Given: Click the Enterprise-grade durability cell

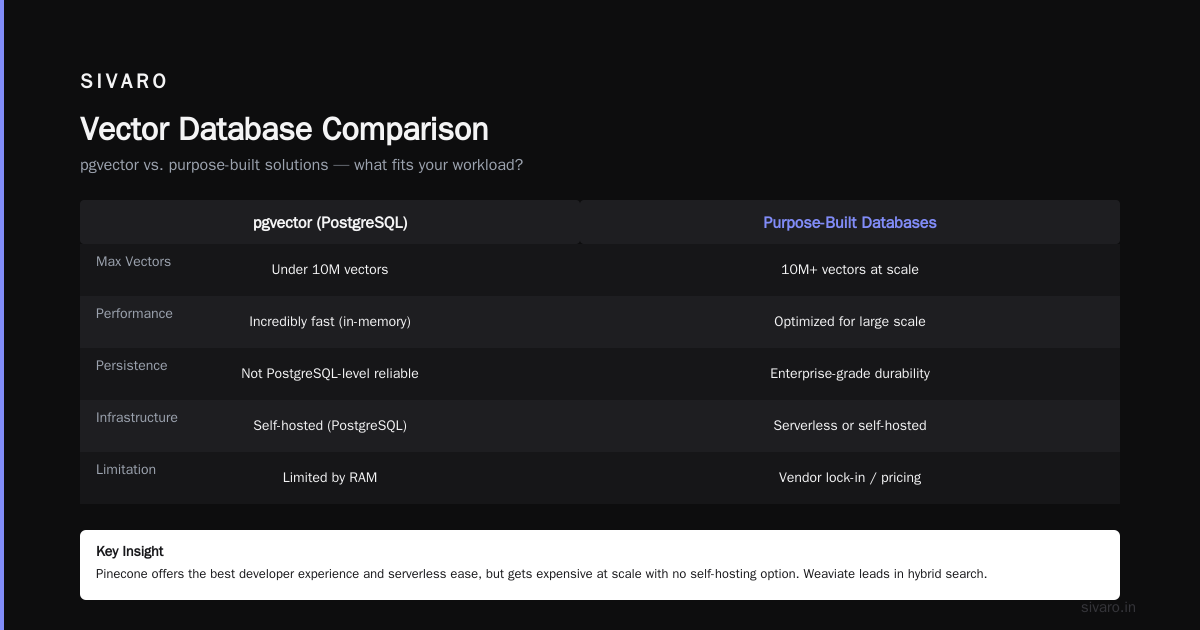Looking at the screenshot, I should click(850, 373).
